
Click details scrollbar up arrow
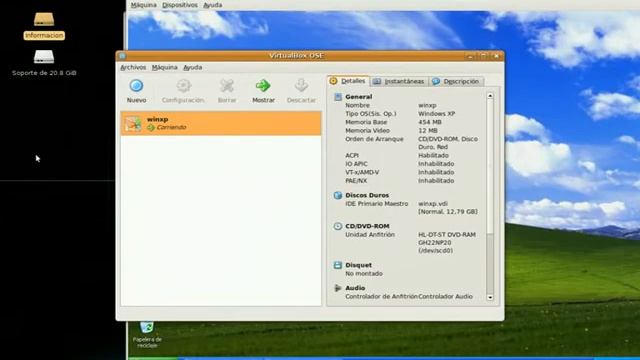490,96
